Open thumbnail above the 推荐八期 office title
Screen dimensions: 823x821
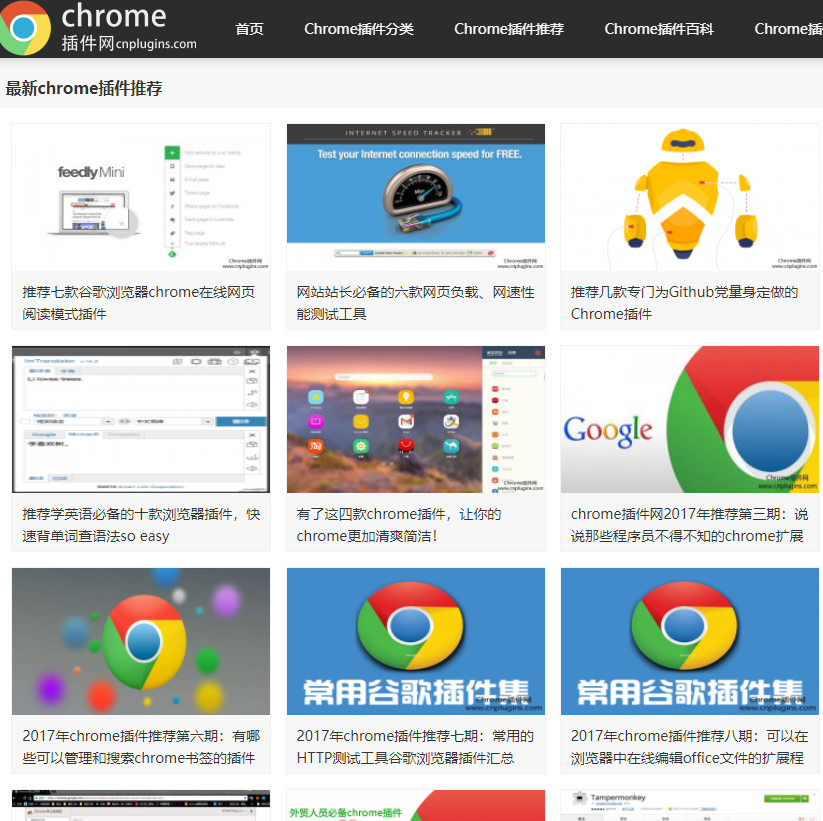pyautogui.click(x=690, y=641)
